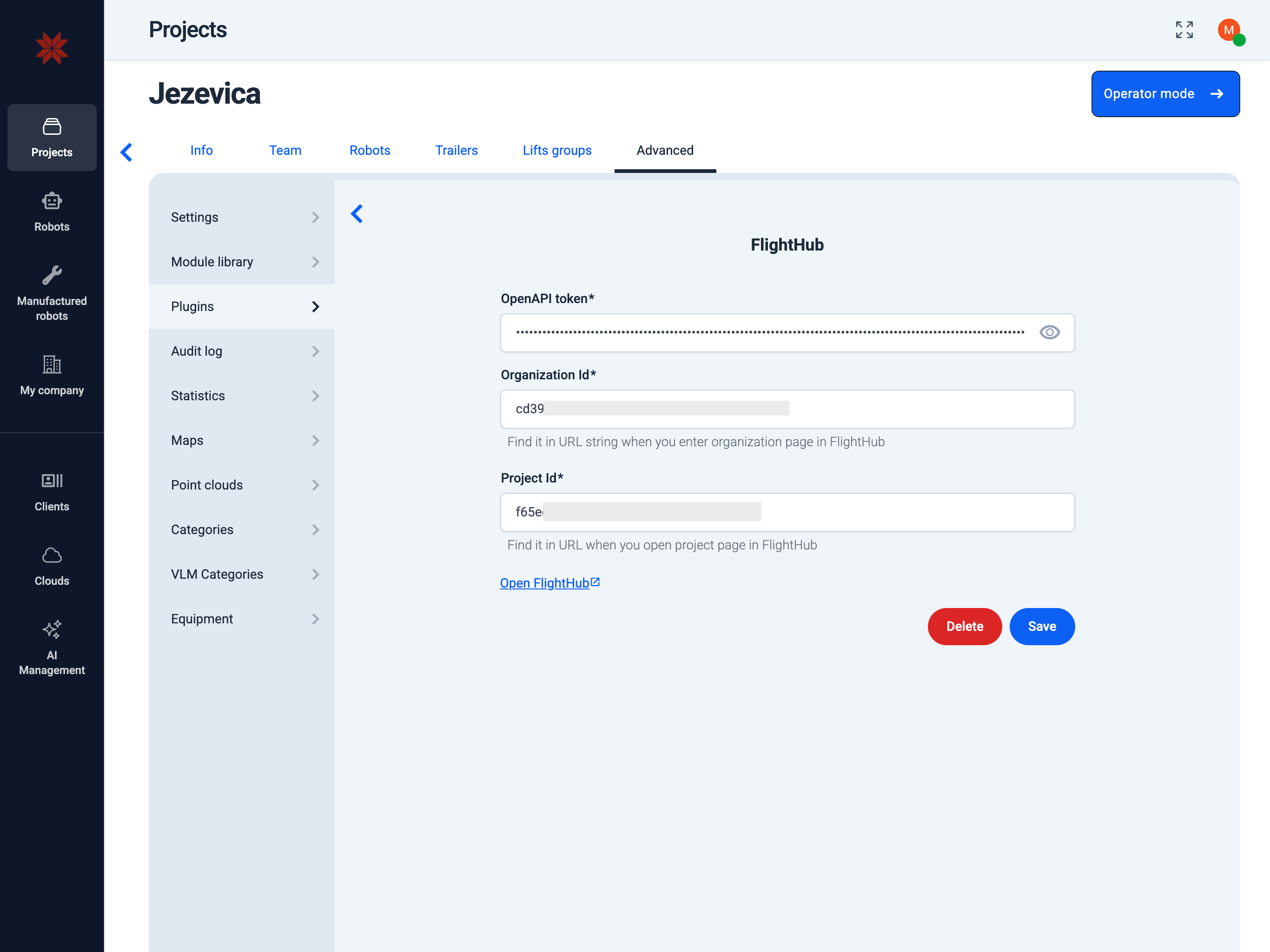Open Projects in the sidebar

[x=52, y=138]
